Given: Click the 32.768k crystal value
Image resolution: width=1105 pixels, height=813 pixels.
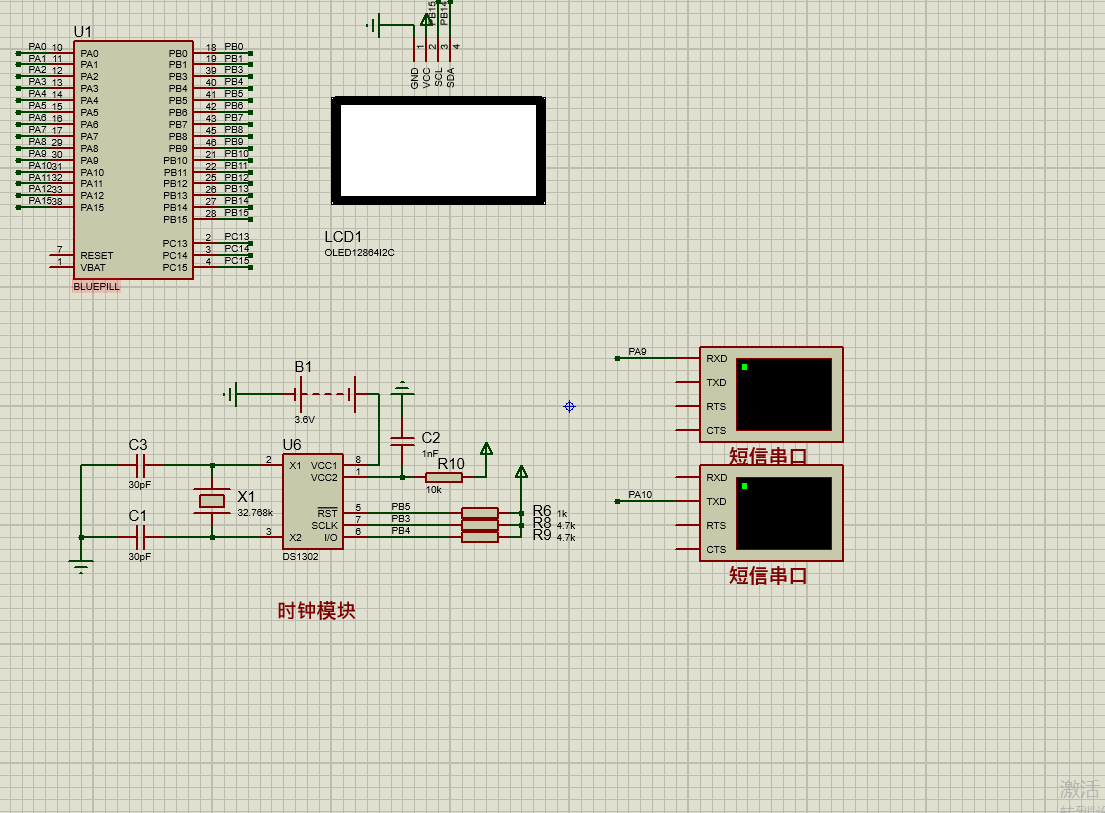Looking at the screenshot, I should pyautogui.click(x=255, y=513).
